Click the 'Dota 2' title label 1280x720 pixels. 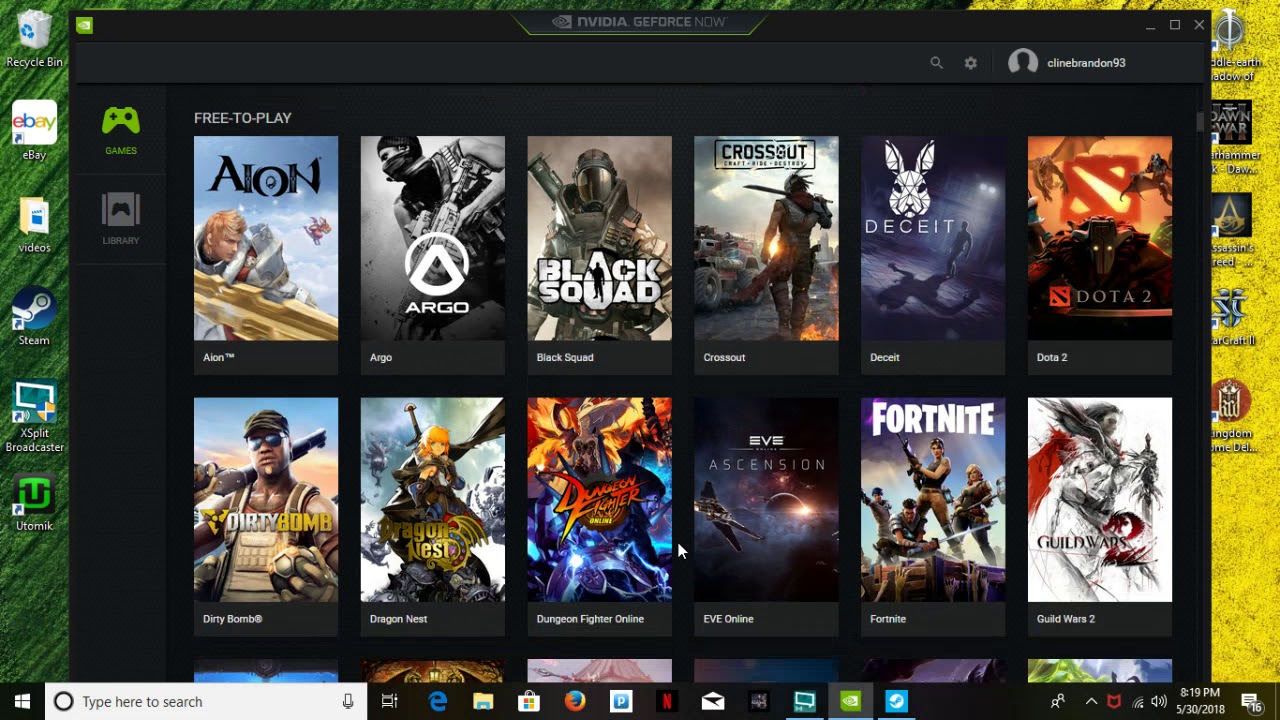[1052, 357]
